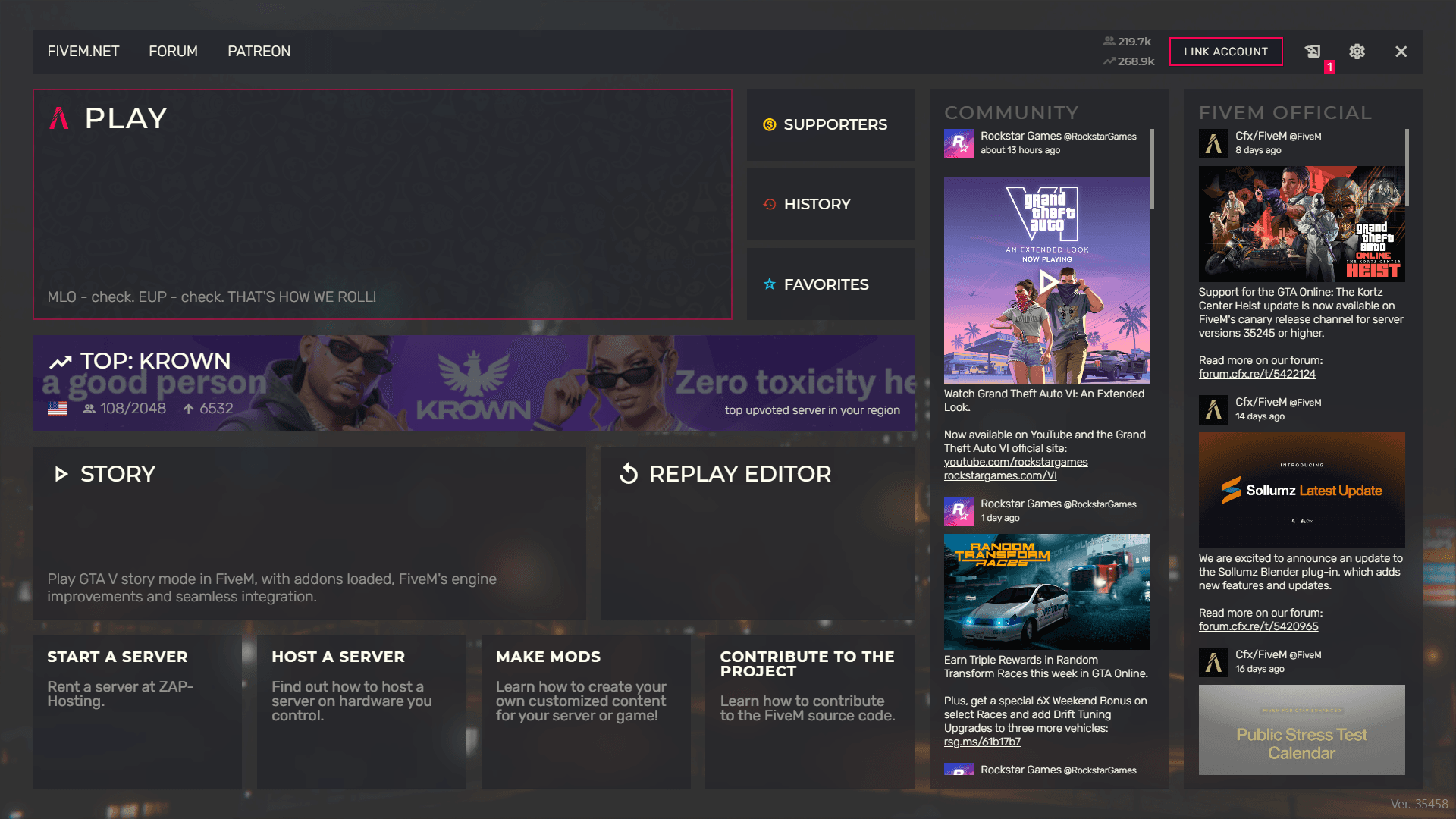Open CONTRIBUTE TO THE PROJECT card
This screenshot has width=1456, height=819.
click(x=810, y=712)
